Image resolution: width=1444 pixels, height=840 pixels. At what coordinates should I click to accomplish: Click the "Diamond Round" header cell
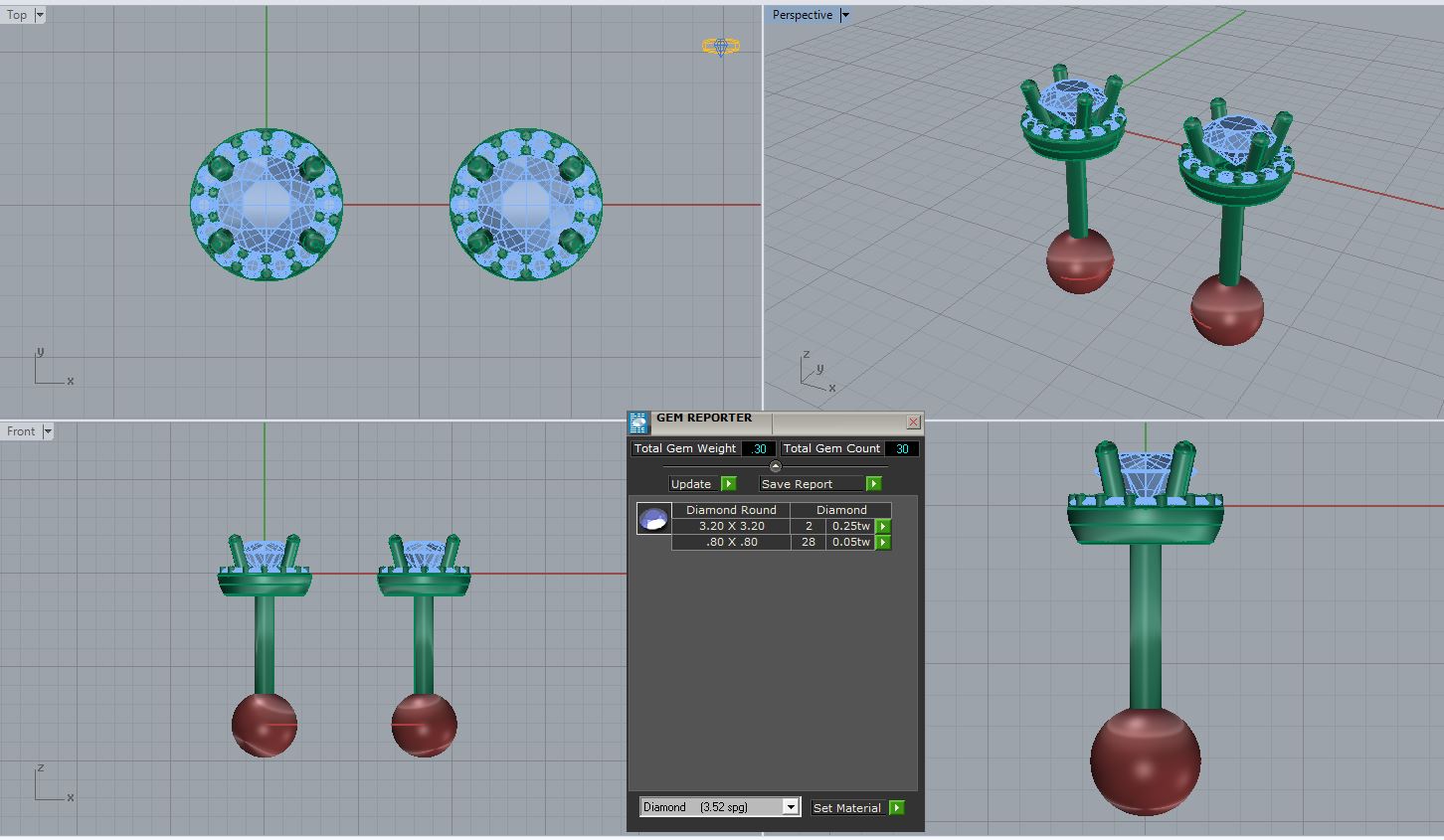point(731,510)
